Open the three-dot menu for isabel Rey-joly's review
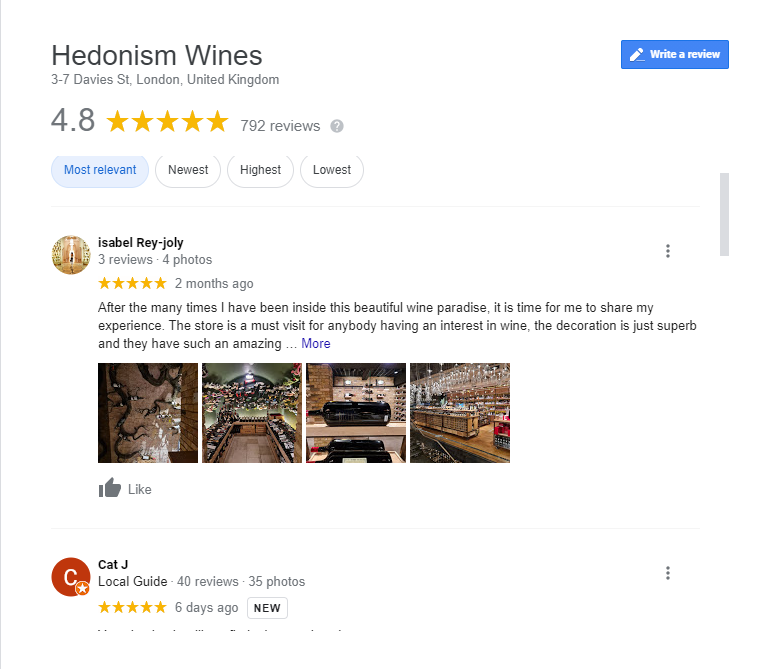Viewport: 778px width, 669px height. coord(668,251)
